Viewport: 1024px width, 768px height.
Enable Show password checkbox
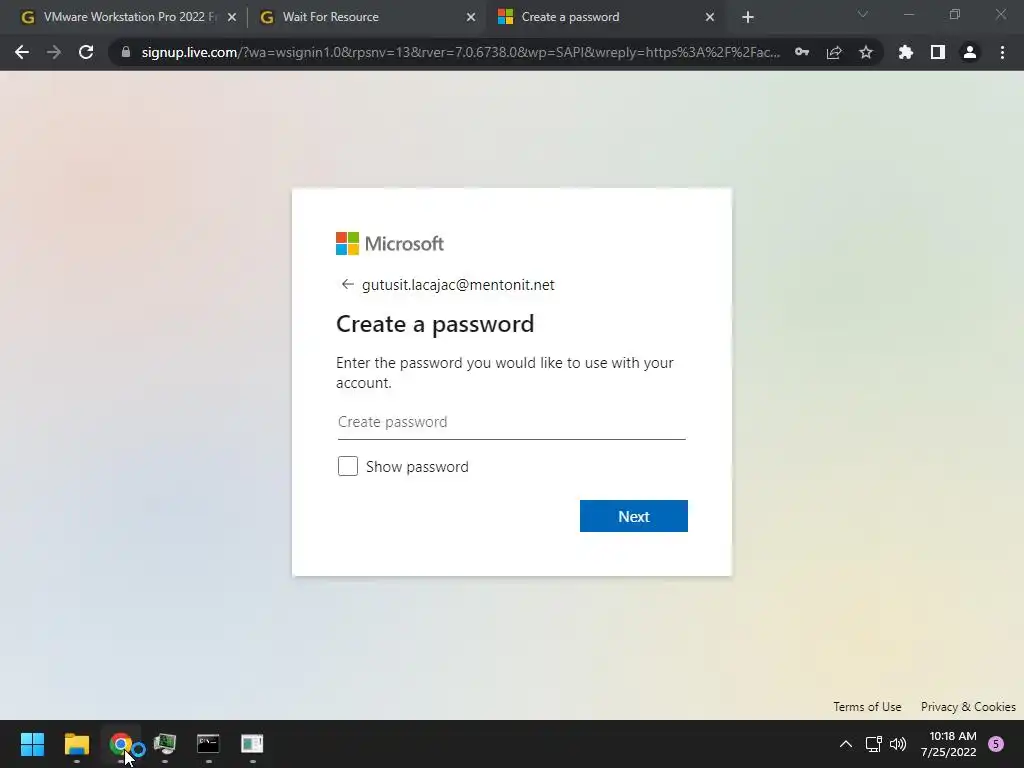347,466
